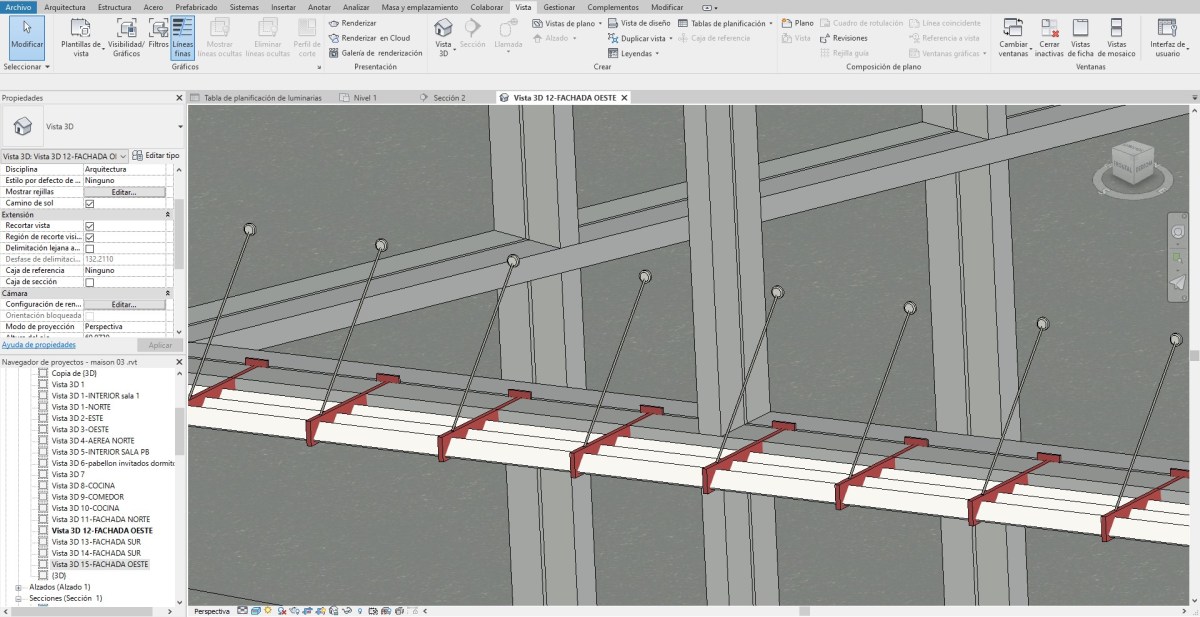
Task: Close the Propiedades panel
Action: [180, 98]
